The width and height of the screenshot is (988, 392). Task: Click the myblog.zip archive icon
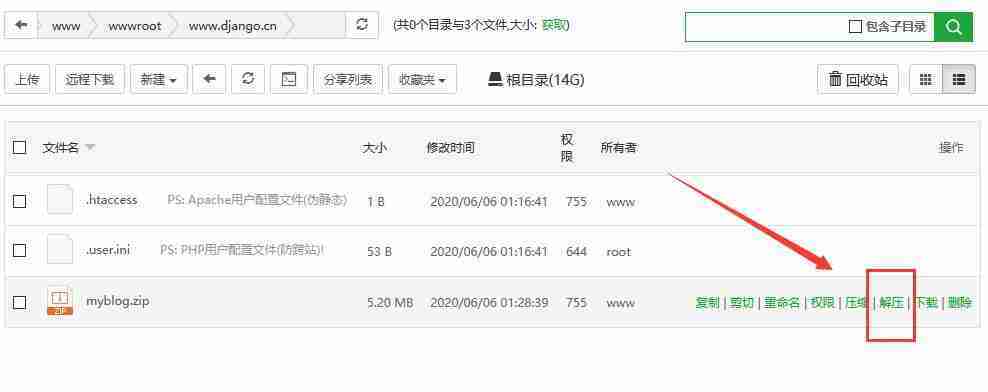click(x=60, y=301)
